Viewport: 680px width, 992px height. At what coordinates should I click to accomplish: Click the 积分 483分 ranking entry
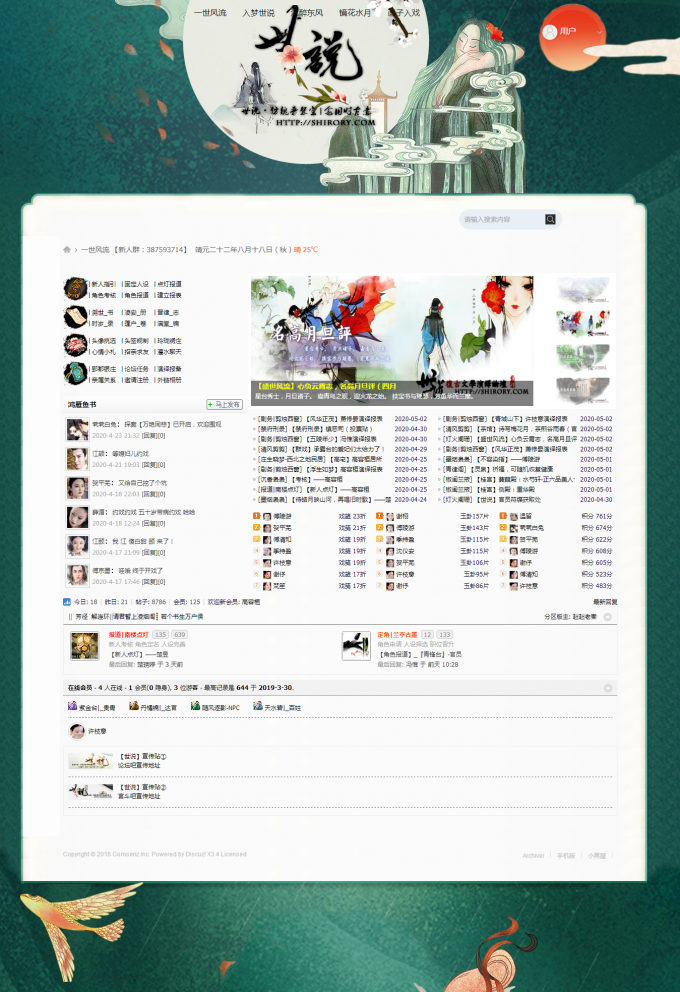(557, 586)
